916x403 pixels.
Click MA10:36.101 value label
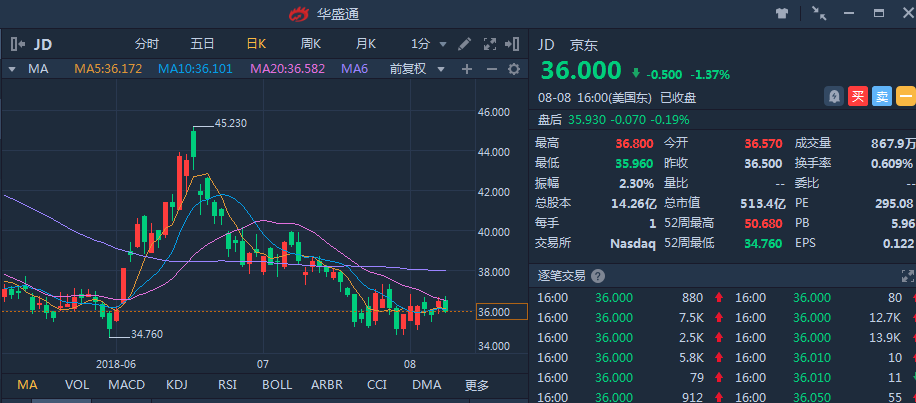click(195, 69)
